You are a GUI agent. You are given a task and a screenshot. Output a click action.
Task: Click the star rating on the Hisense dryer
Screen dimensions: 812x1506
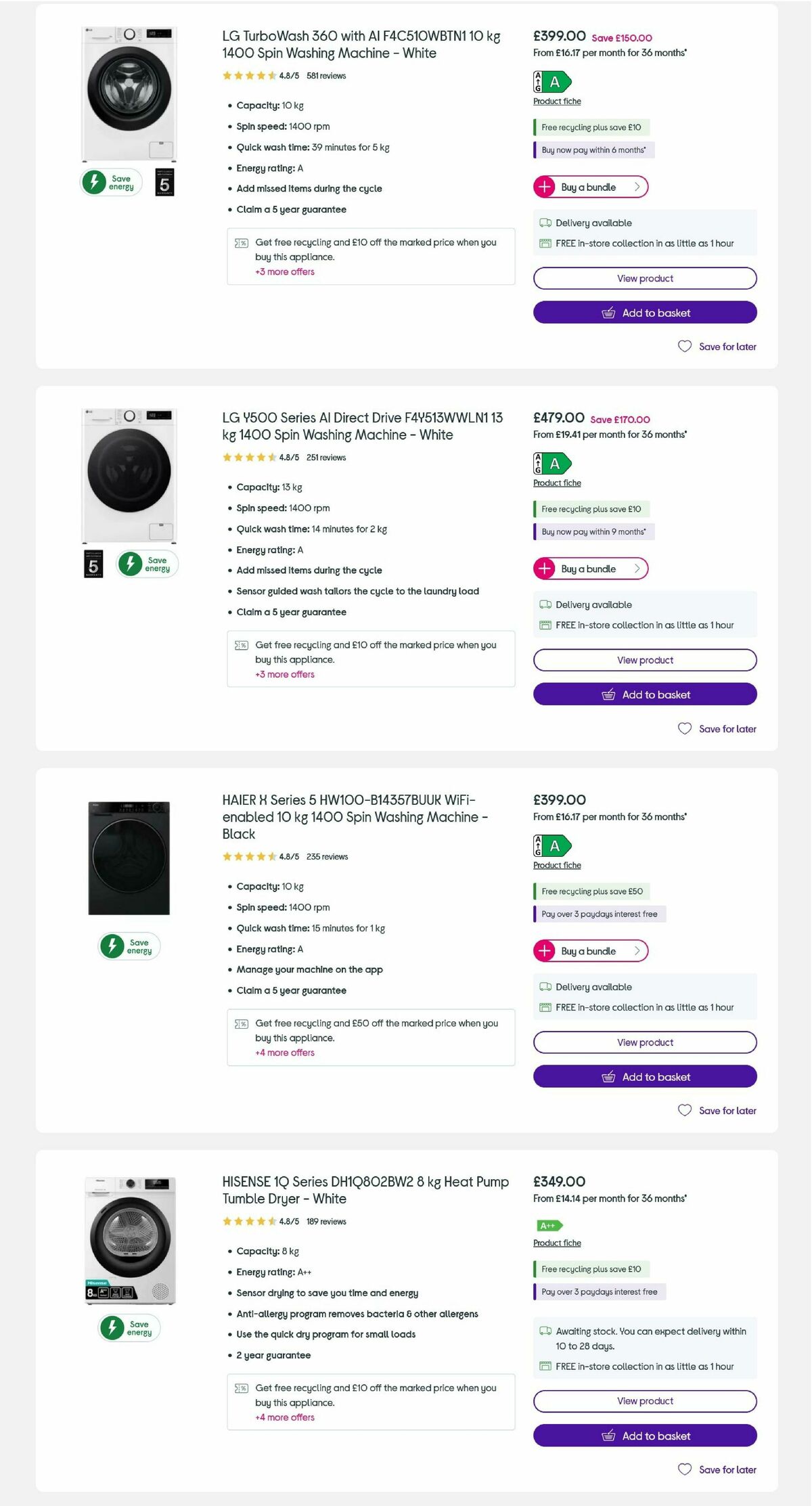248,1221
